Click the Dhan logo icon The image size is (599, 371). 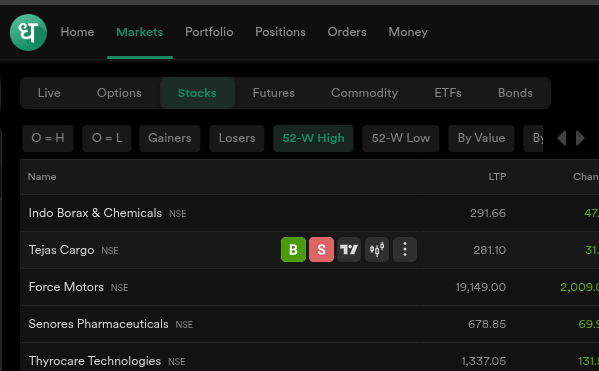pyautogui.click(x=28, y=32)
